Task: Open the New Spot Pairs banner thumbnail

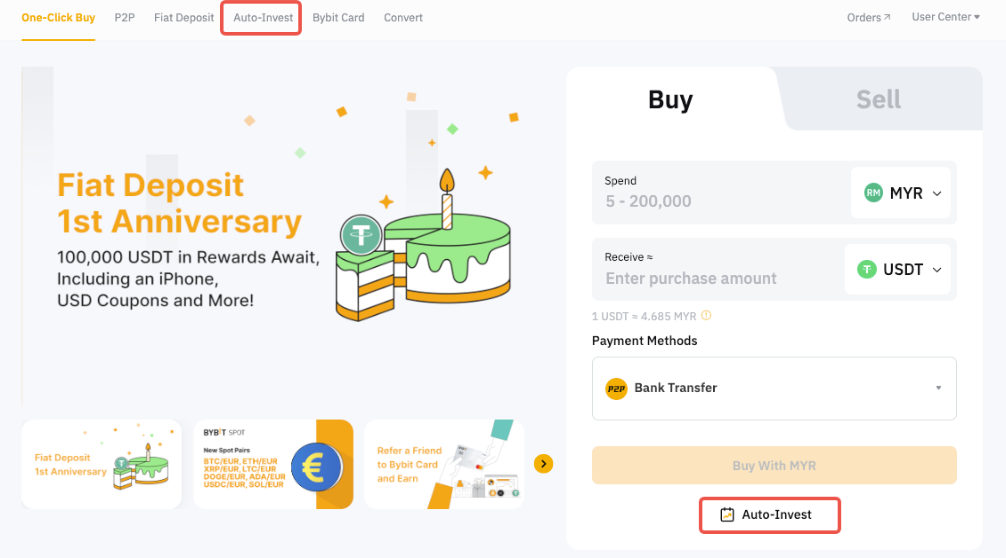Action: (x=273, y=464)
